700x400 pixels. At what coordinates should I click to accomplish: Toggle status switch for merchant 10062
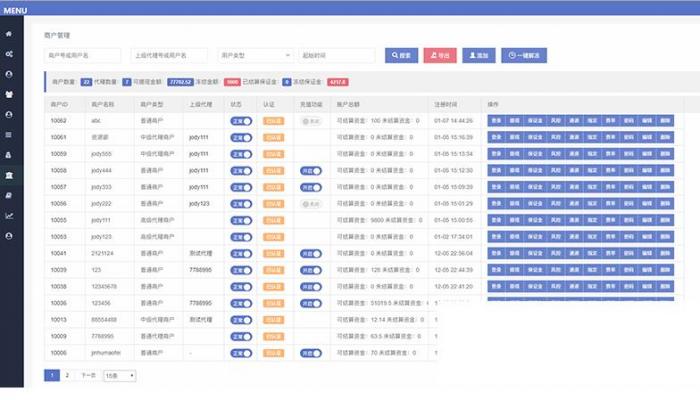click(x=240, y=120)
